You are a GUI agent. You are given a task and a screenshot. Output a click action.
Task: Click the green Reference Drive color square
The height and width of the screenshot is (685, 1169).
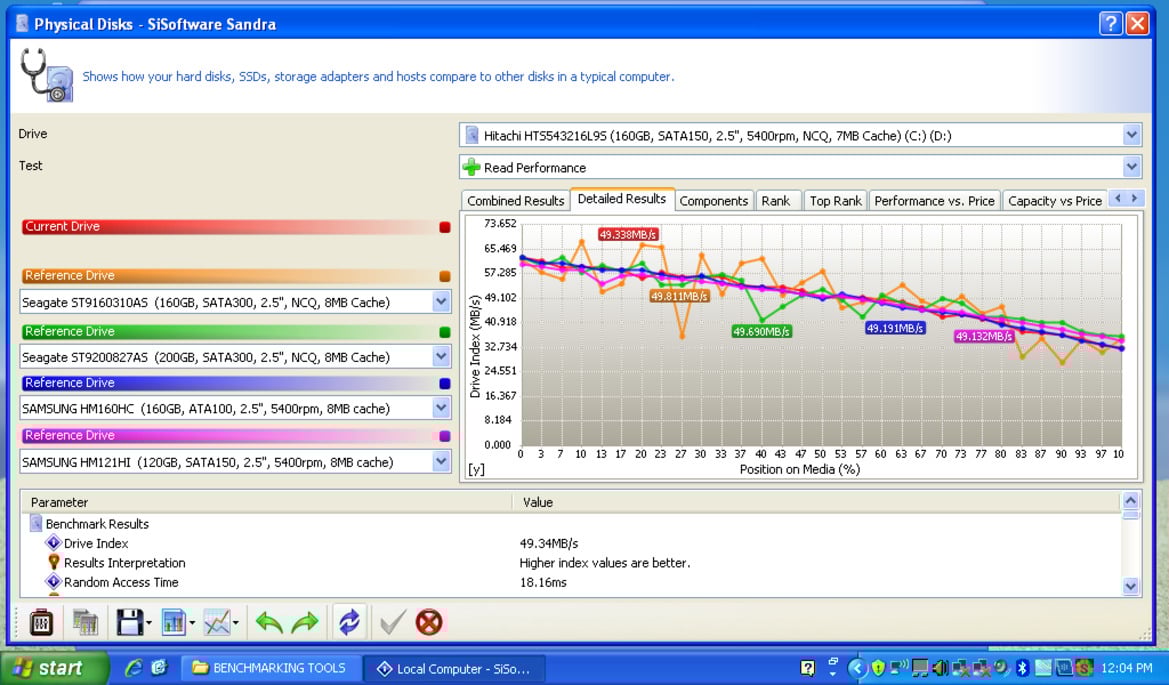[445, 332]
